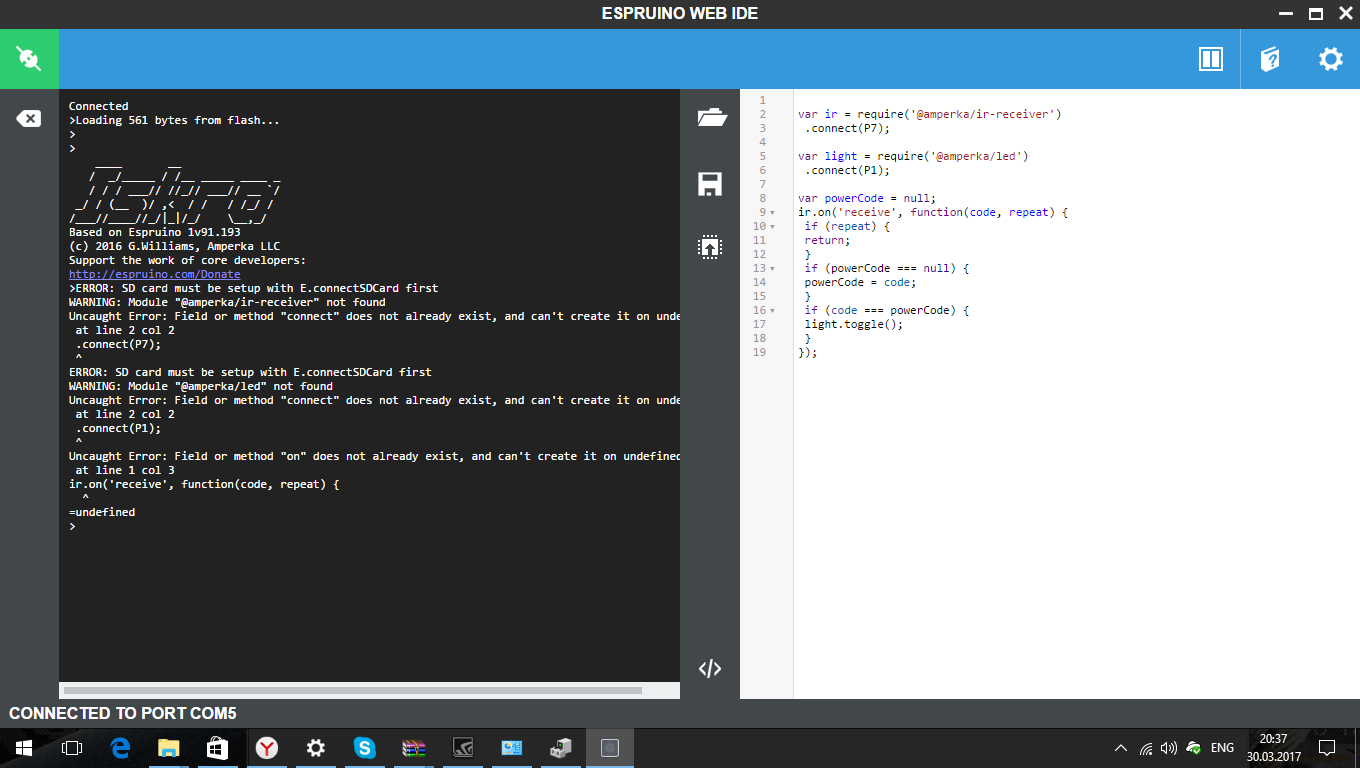Click 'CONNECTED TO PORT COM5' status text
The image size is (1360, 768).
[123, 714]
